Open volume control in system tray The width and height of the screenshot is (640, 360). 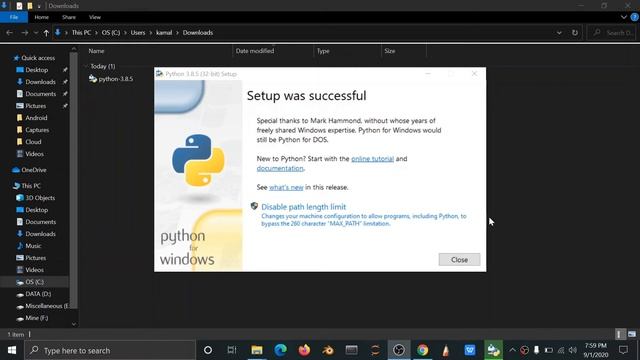click(573, 350)
